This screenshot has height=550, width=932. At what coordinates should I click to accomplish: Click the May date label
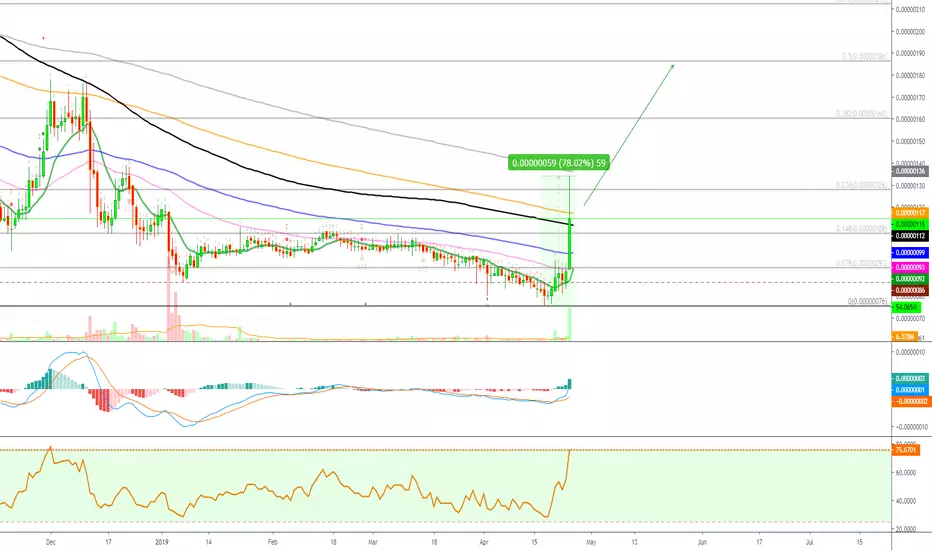point(591,542)
